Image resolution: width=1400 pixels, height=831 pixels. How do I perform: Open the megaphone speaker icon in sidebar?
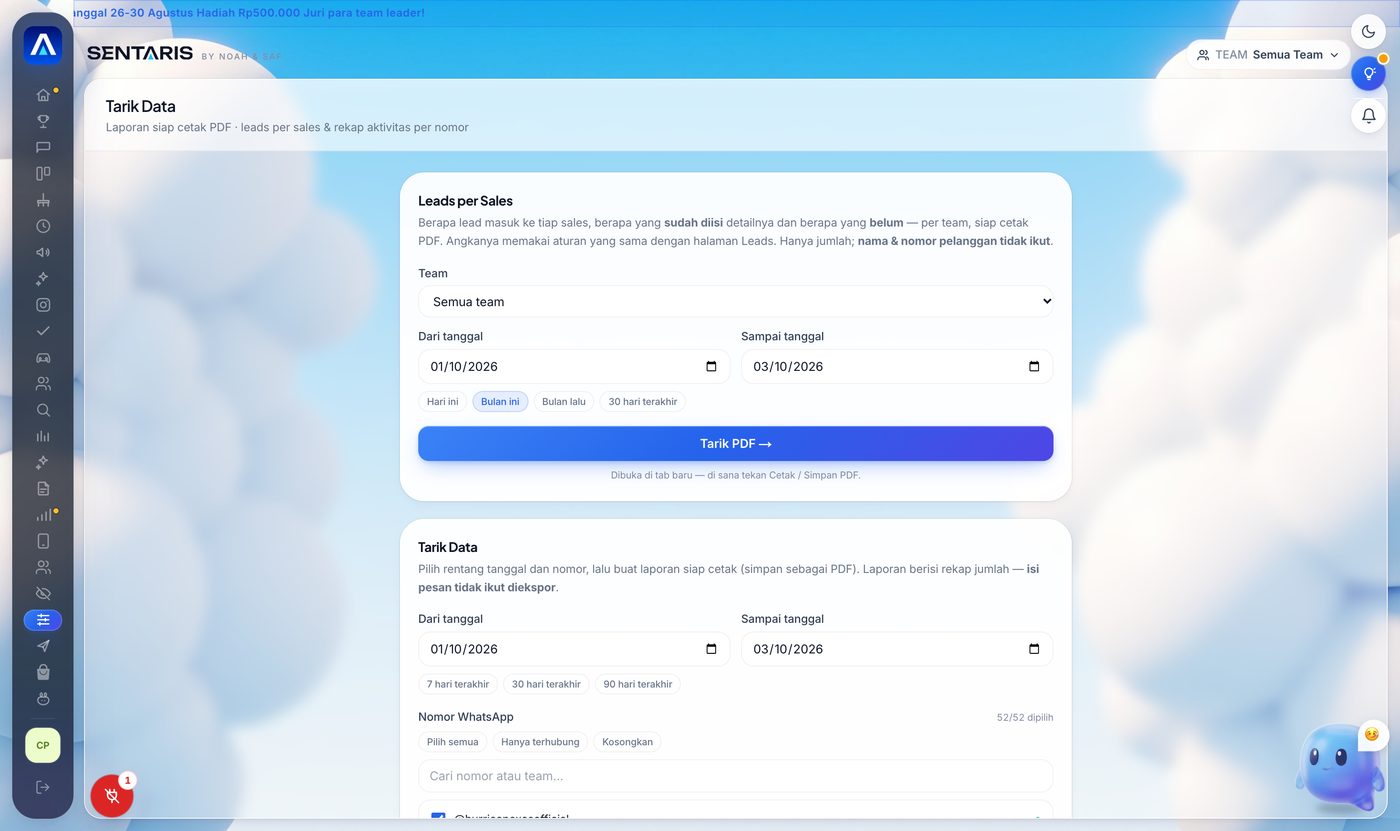pyautogui.click(x=43, y=252)
